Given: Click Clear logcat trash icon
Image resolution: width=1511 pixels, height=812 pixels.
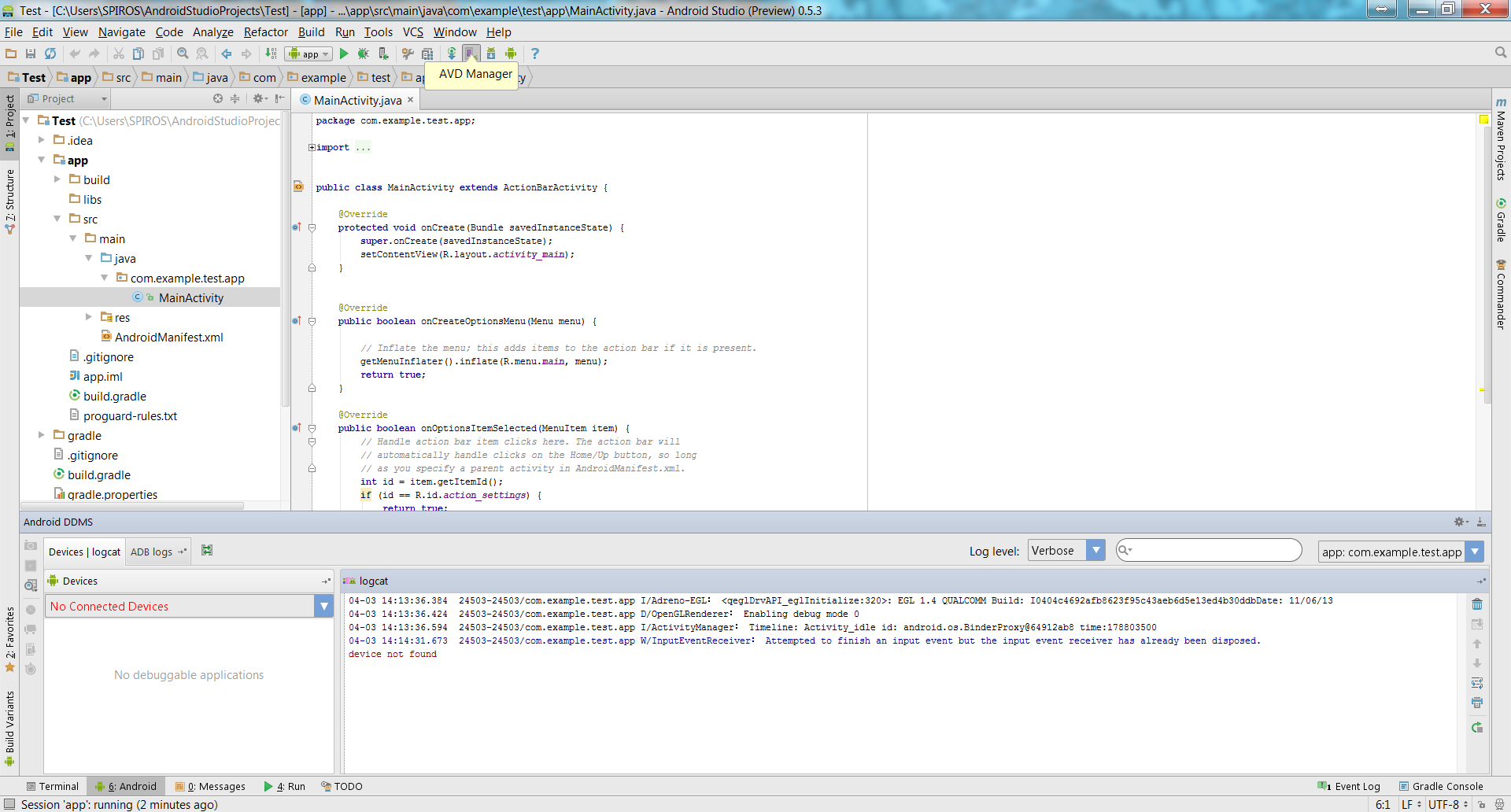Looking at the screenshot, I should point(1477,604).
